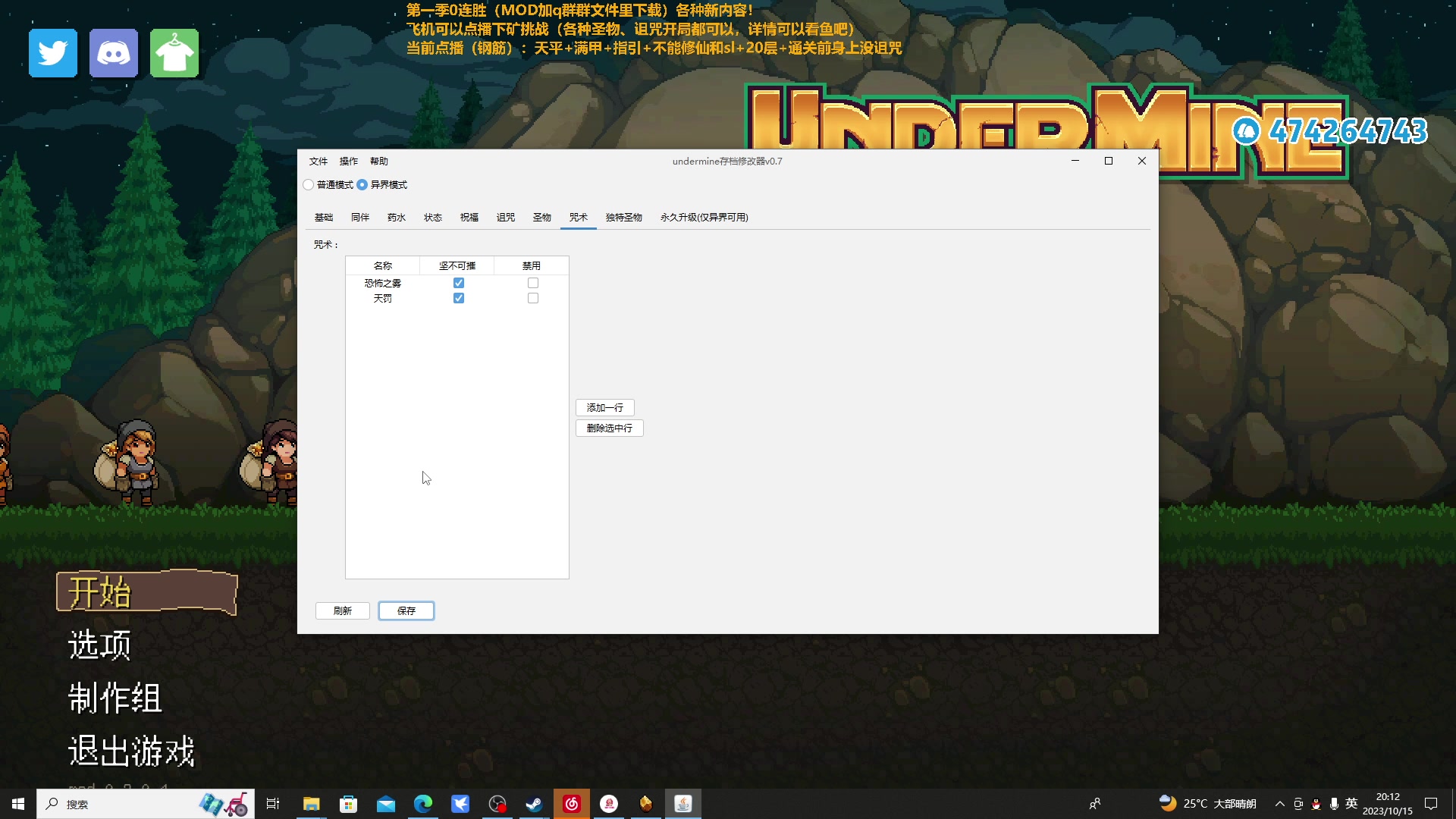Open the Meet Now tray icon

tap(1298, 804)
